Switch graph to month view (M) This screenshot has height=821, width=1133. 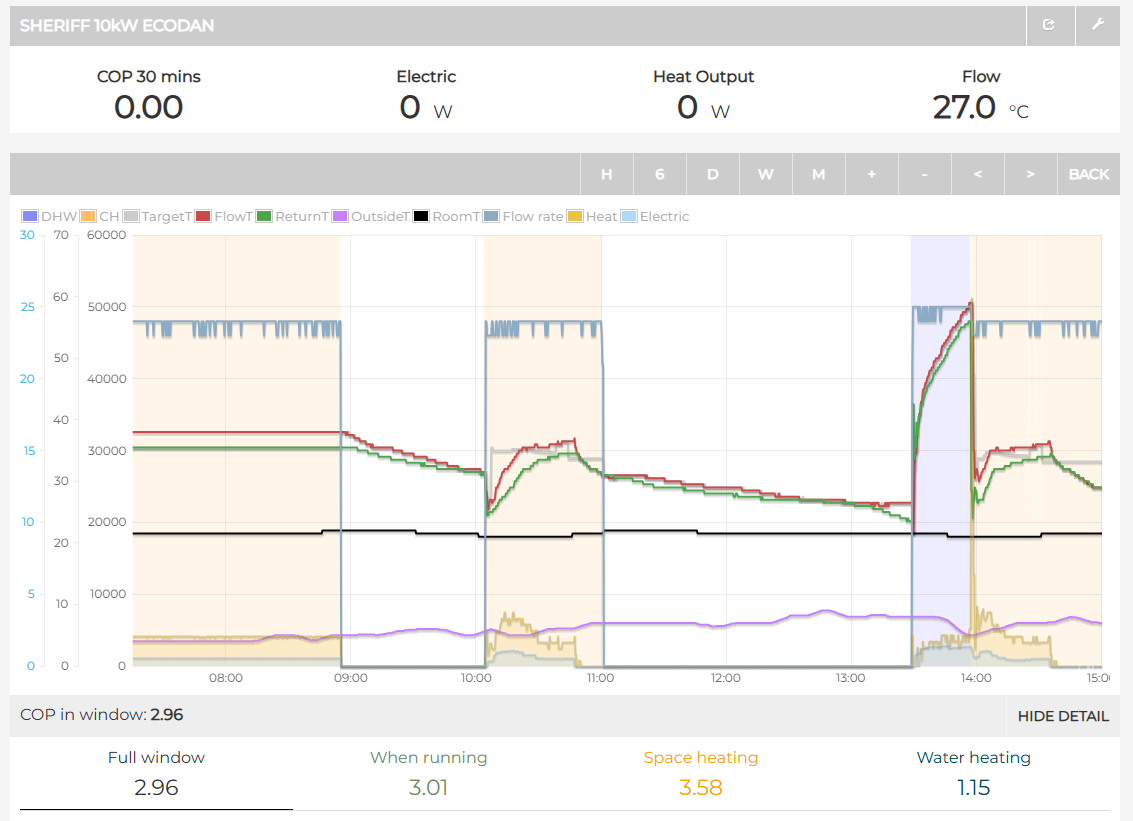(x=818, y=174)
